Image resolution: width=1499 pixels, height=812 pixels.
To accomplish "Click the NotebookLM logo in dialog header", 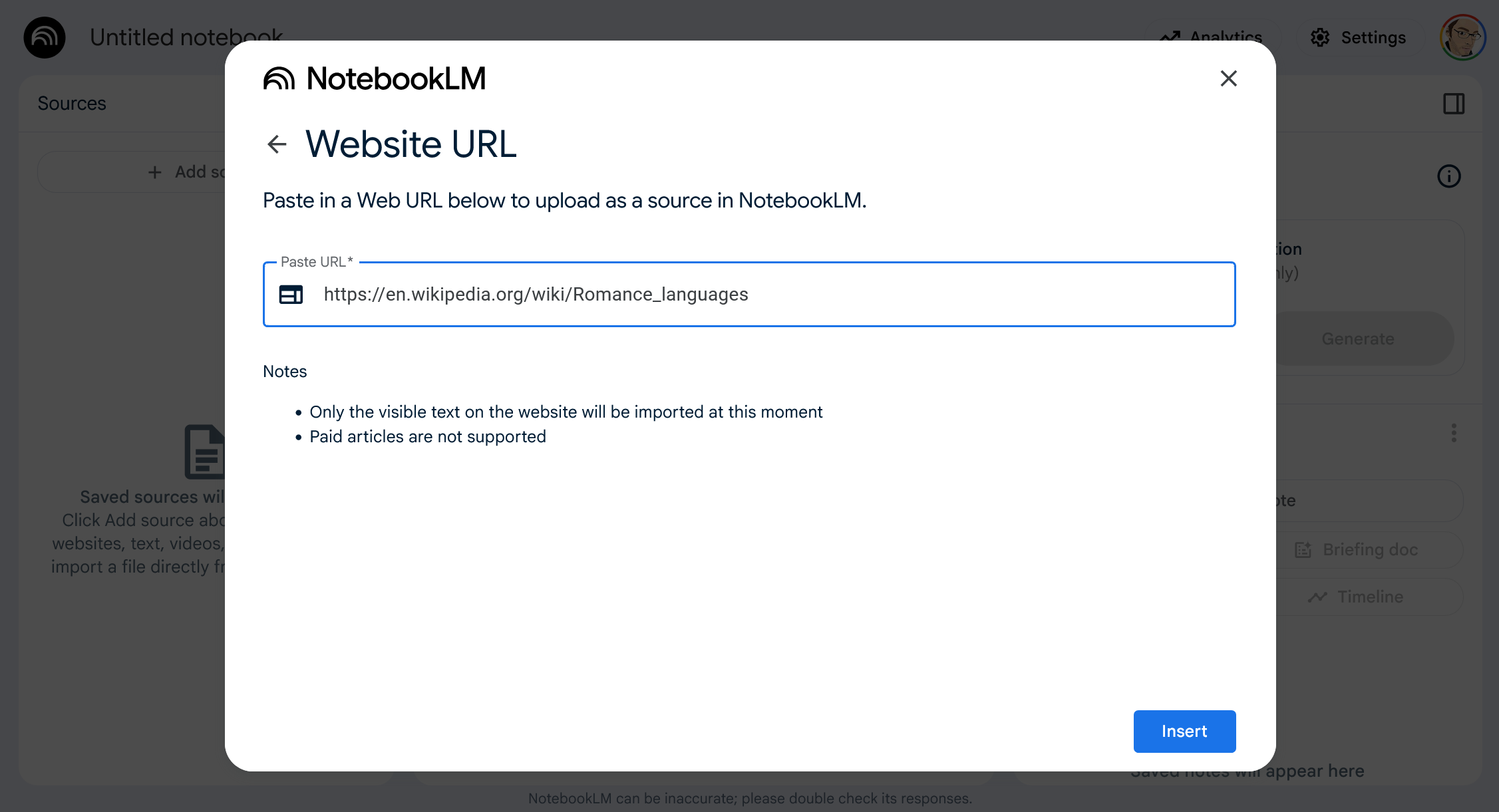I will tap(375, 78).
